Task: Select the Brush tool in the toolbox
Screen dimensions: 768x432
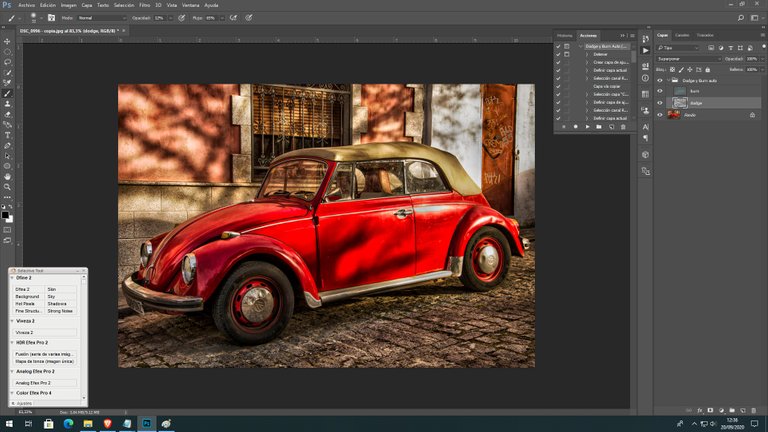Action: click(x=7, y=94)
